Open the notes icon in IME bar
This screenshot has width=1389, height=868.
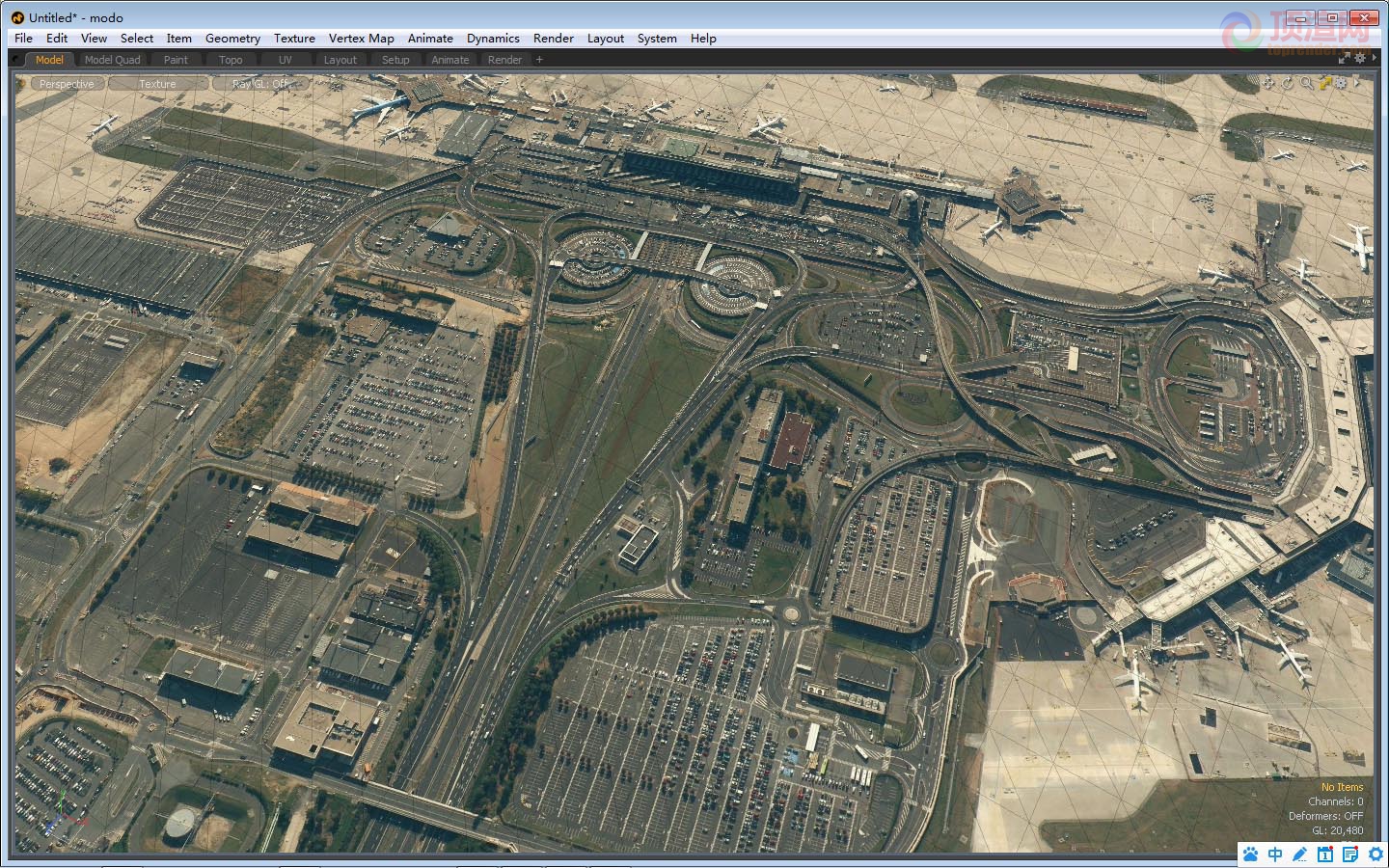tap(1350, 854)
